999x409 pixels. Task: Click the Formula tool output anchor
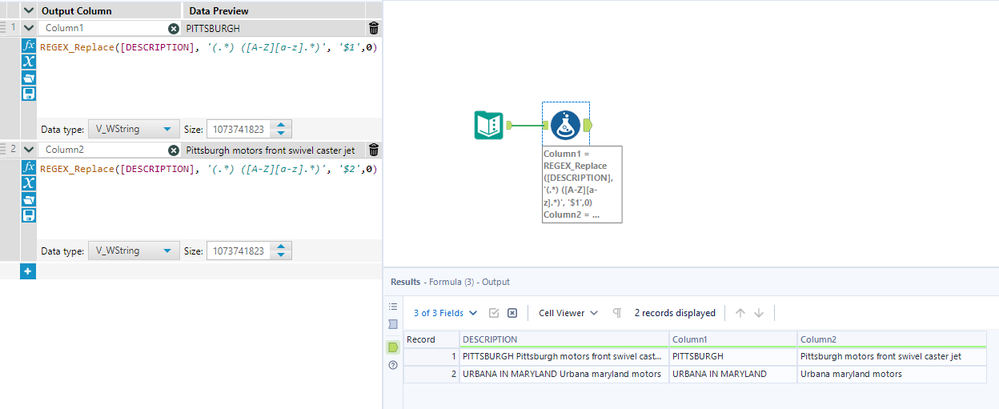pos(587,125)
